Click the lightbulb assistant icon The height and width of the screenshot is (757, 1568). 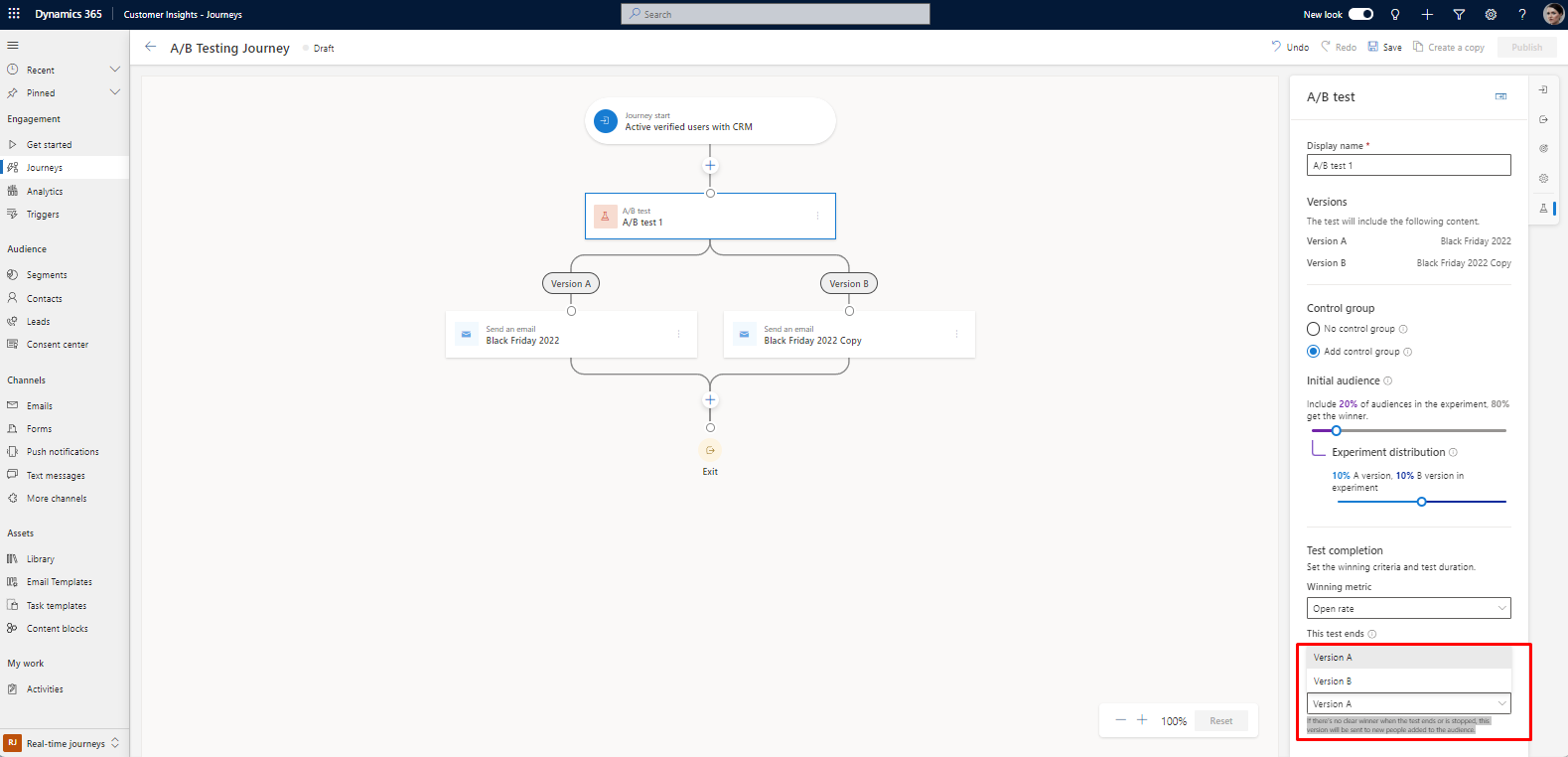coord(1395,14)
